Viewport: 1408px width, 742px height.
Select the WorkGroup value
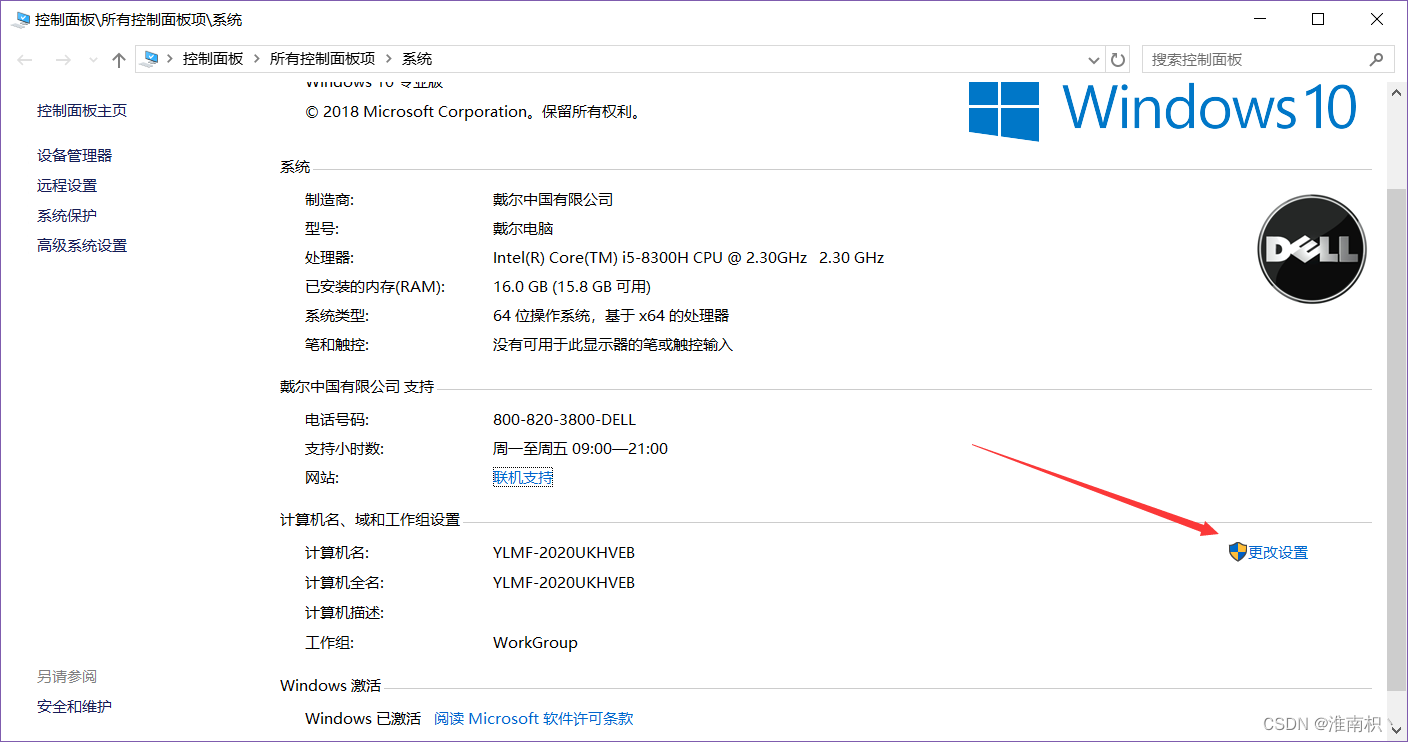coord(535,643)
